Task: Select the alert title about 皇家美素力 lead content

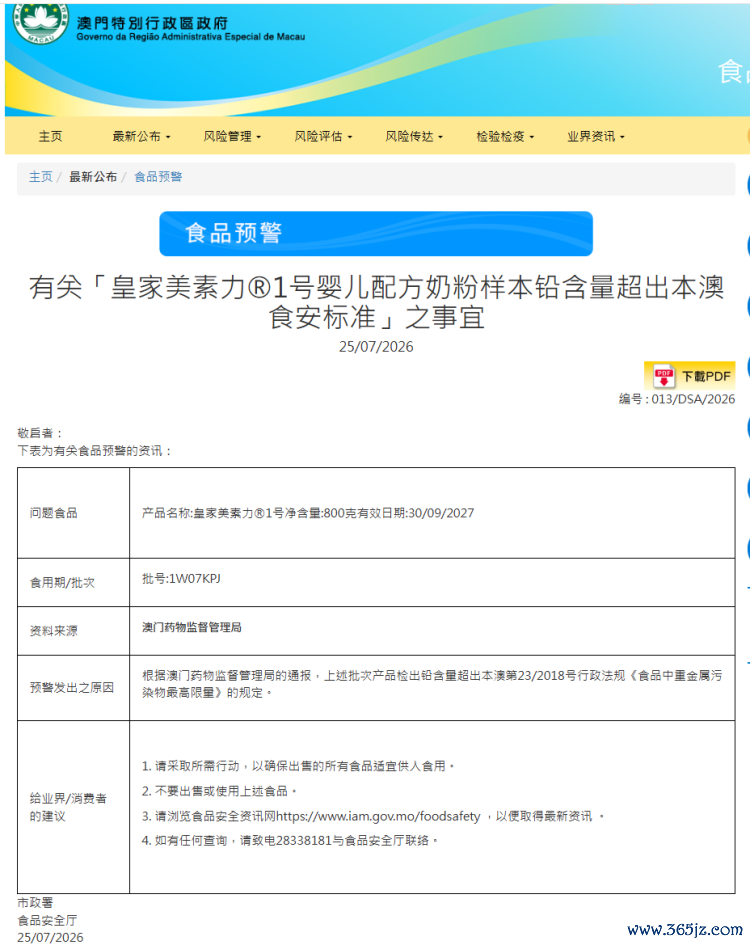Action: pos(376,302)
